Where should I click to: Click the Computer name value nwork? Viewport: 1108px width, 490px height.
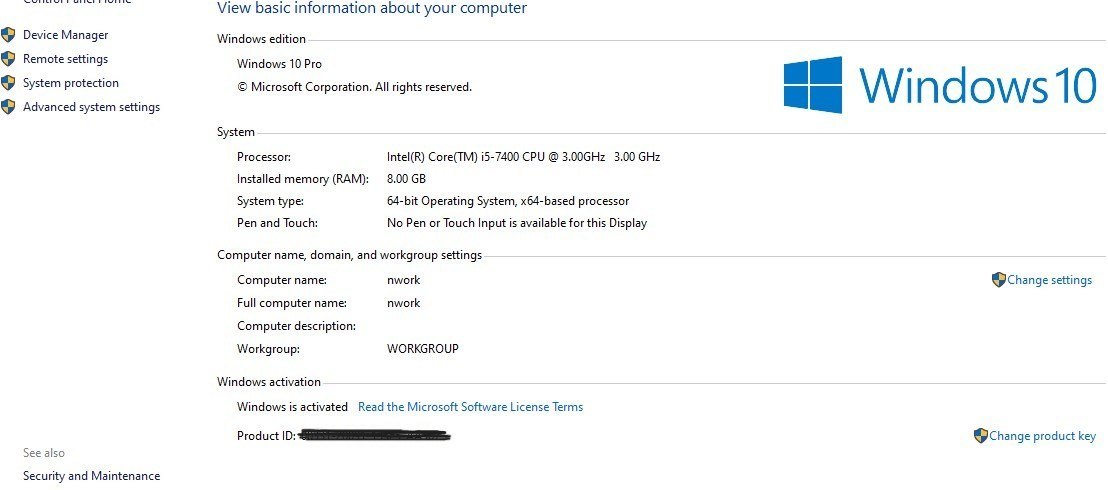point(403,280)
